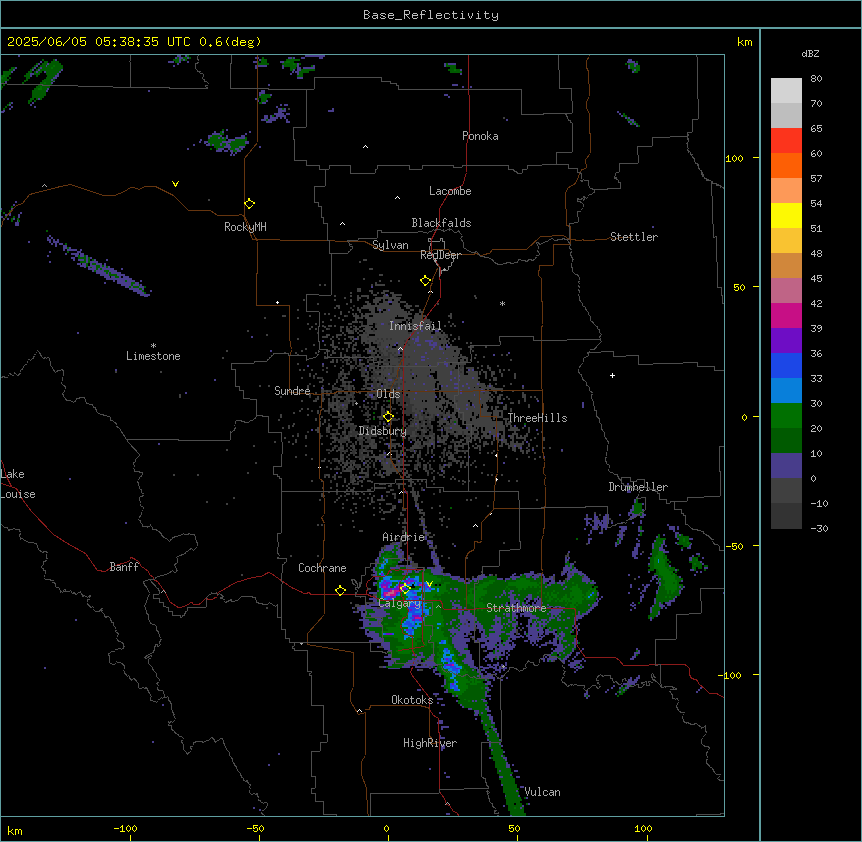Screen dimensions: 862x842
Task: Select the yellow diamond marker over Calgary
Action: coord(405,589)
